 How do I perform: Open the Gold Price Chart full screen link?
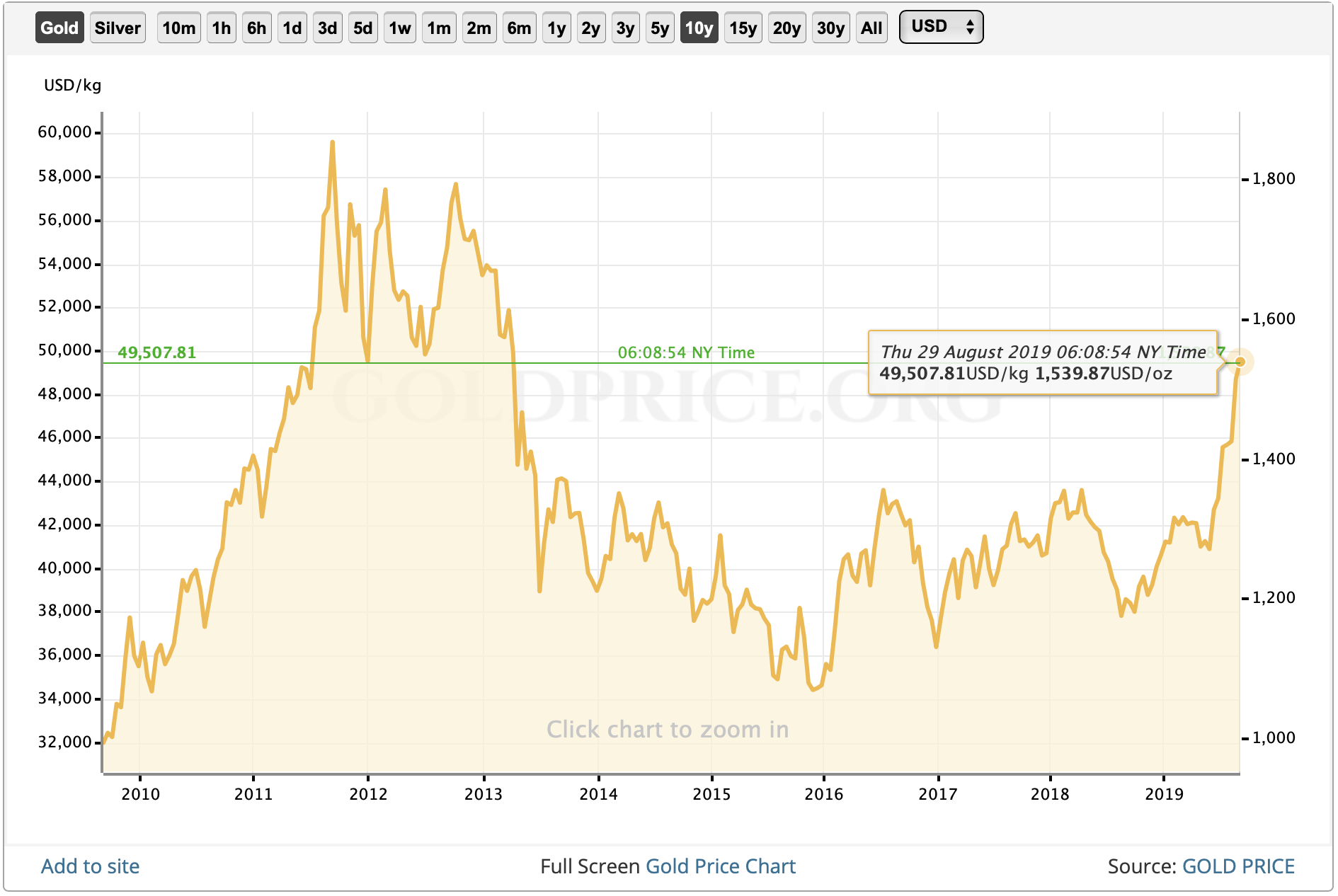tap(721, 866)
